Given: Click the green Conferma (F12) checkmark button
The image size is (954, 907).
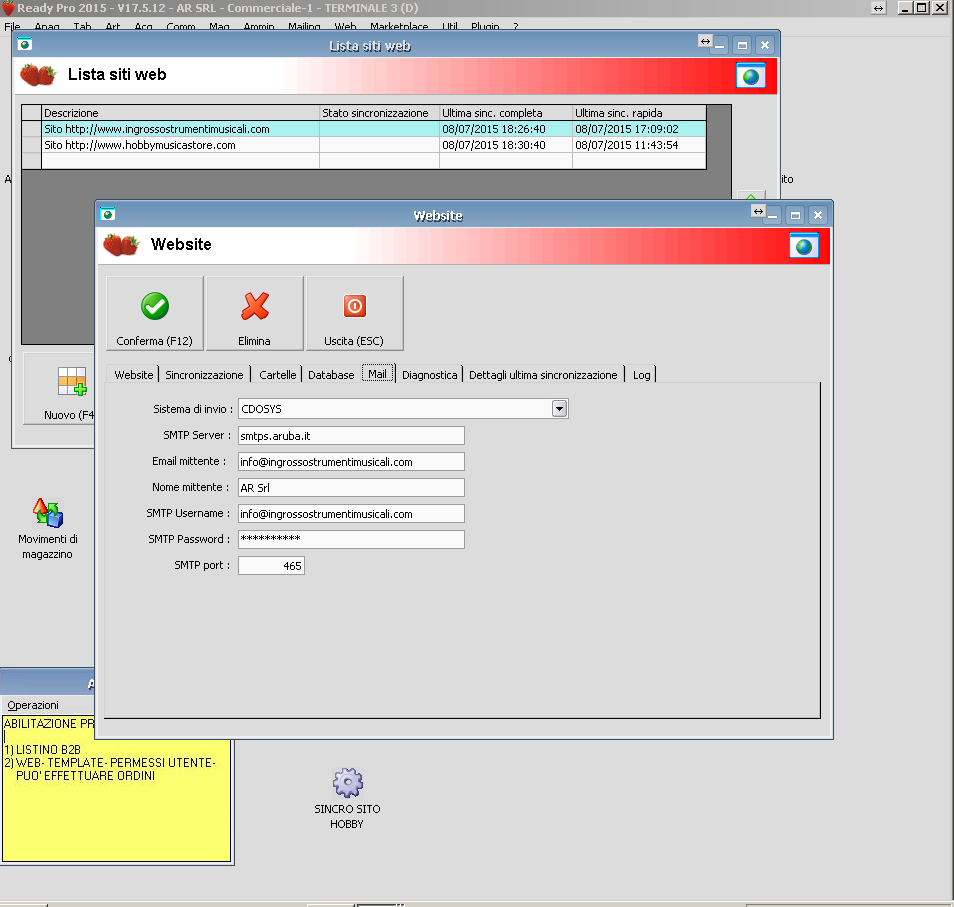Looking at the screenshot, I should 155,313.
